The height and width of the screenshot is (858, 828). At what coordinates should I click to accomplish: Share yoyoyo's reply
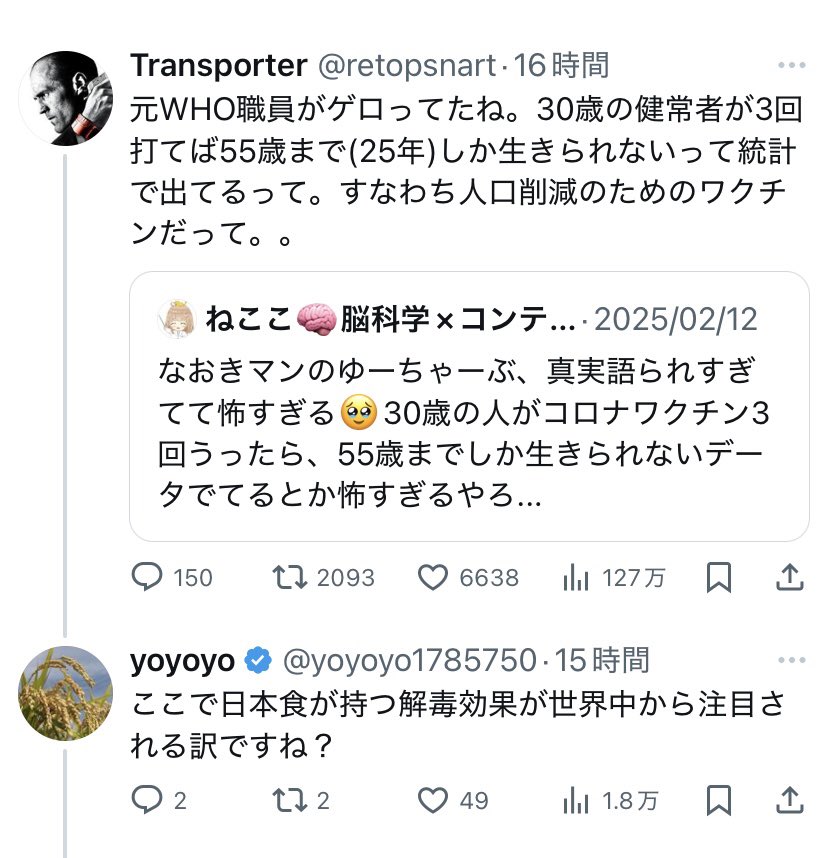point(787,800)
